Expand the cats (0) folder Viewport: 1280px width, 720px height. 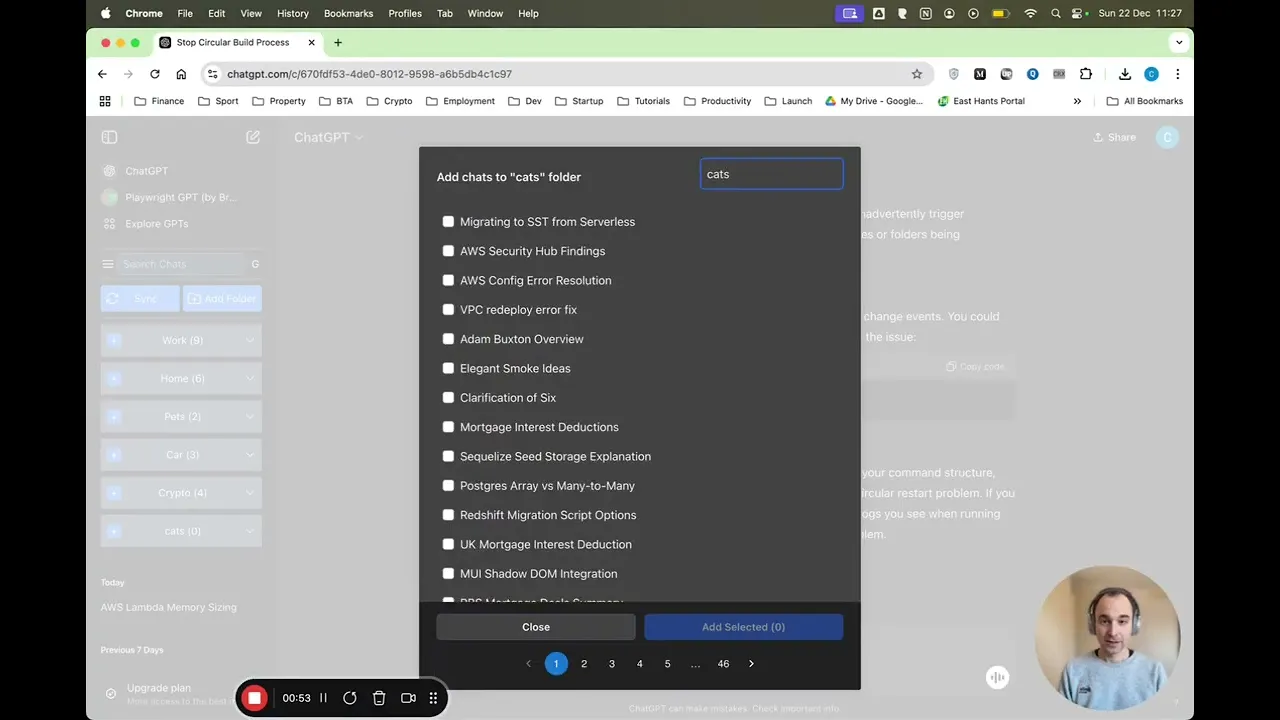point(250,530)
